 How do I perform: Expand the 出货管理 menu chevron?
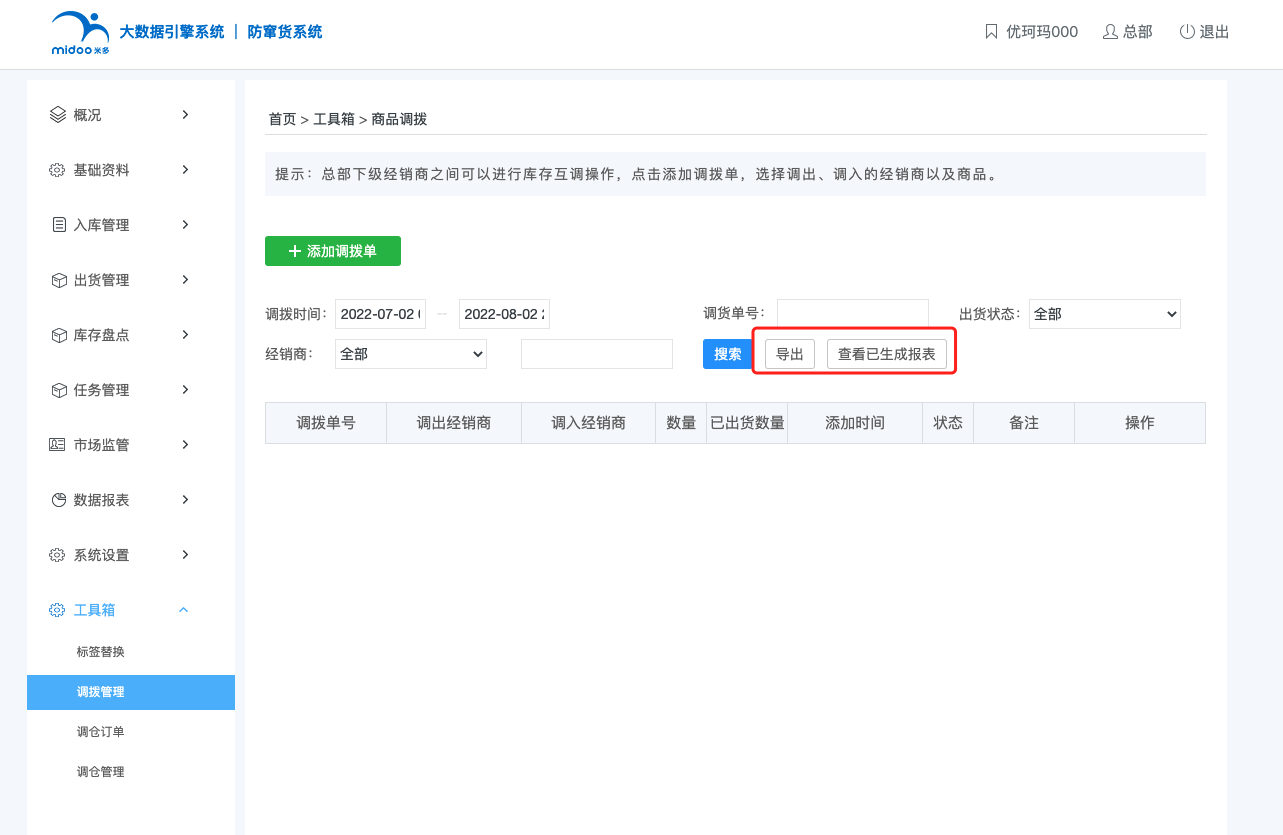coord(185,280)
